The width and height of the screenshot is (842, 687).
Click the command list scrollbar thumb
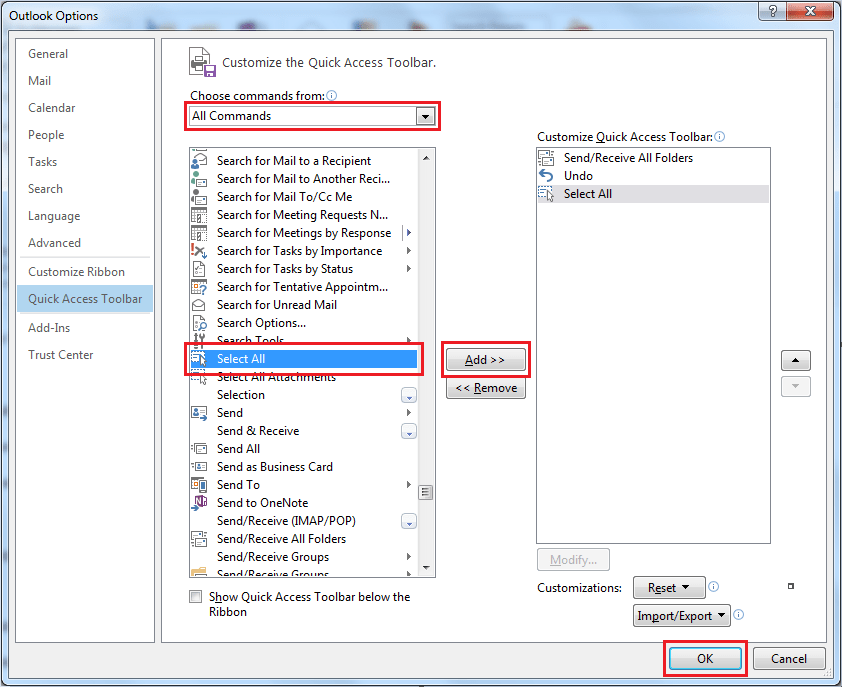click(x=425, y=492)
